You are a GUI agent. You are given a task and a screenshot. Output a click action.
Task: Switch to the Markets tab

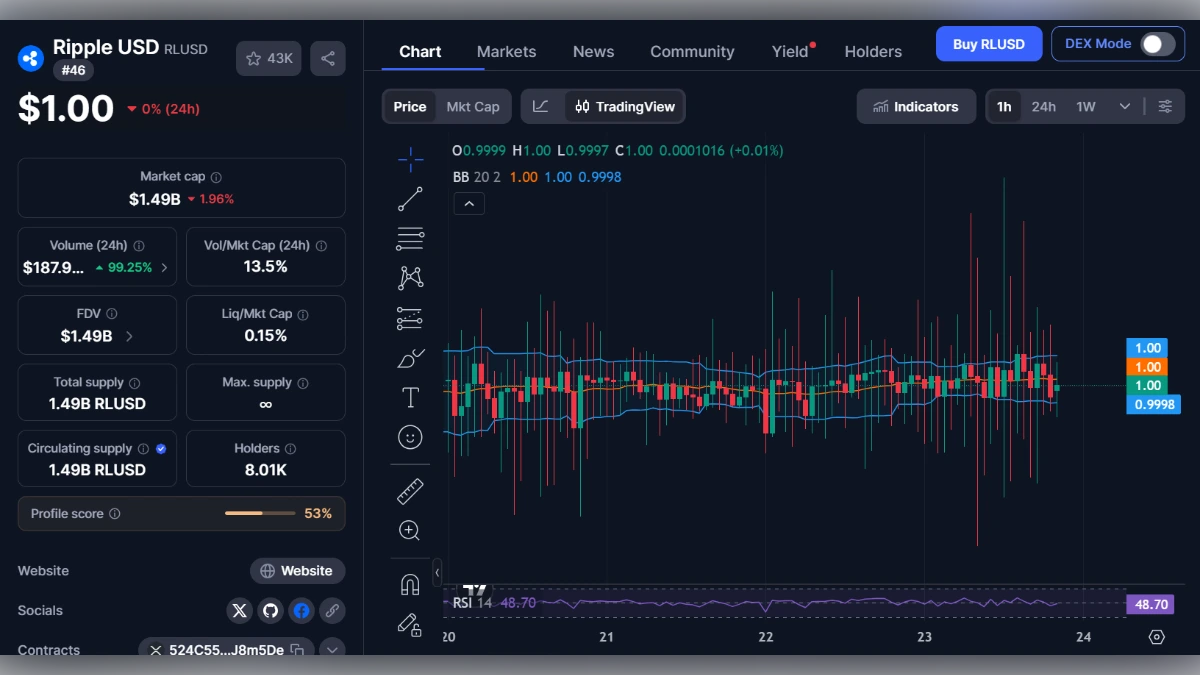coord(506,51)
